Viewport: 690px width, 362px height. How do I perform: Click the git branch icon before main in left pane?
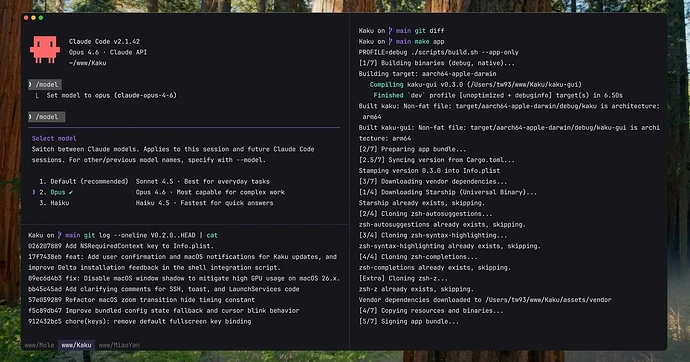[60, 235]
